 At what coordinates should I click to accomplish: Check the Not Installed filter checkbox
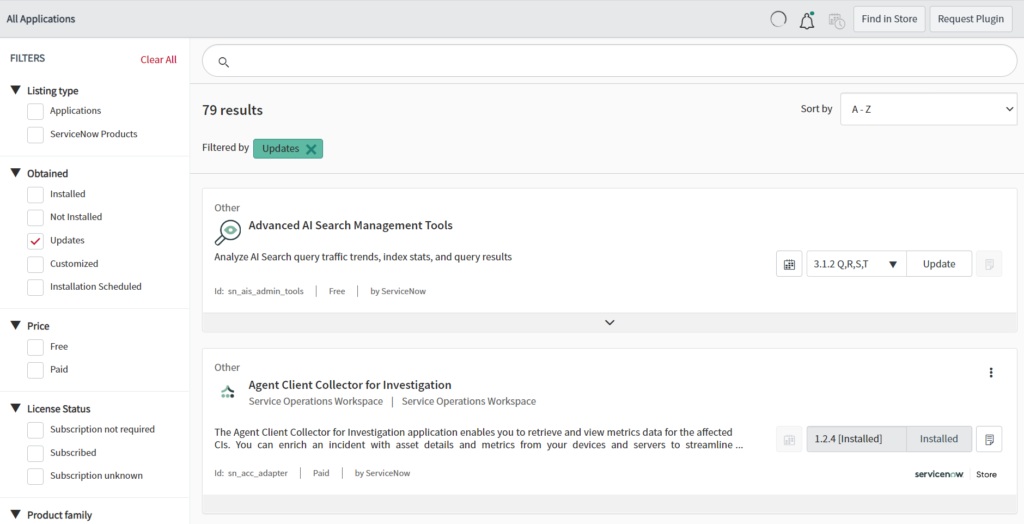[35, 218]
